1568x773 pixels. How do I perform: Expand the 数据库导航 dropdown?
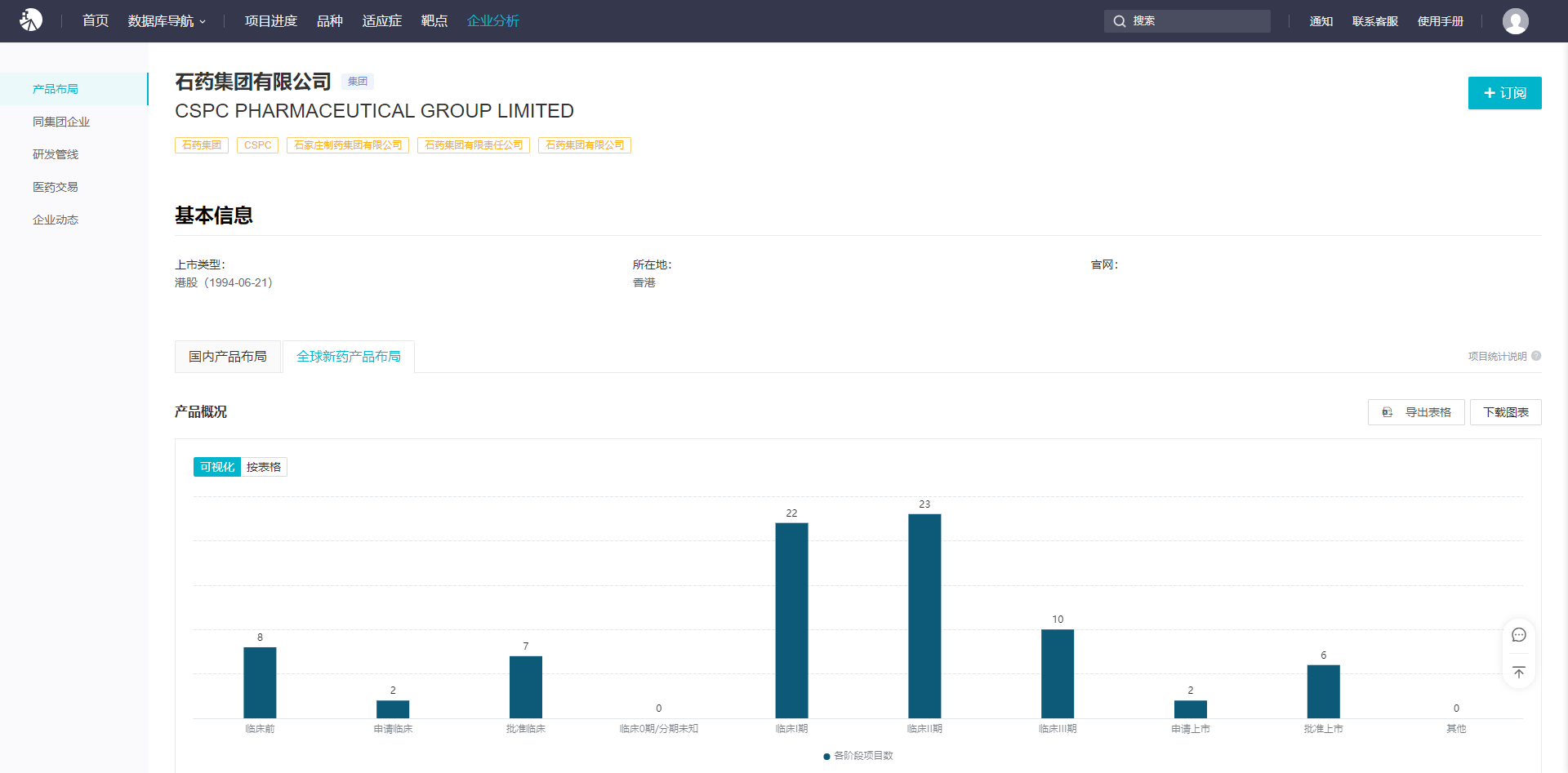point(167,21)
